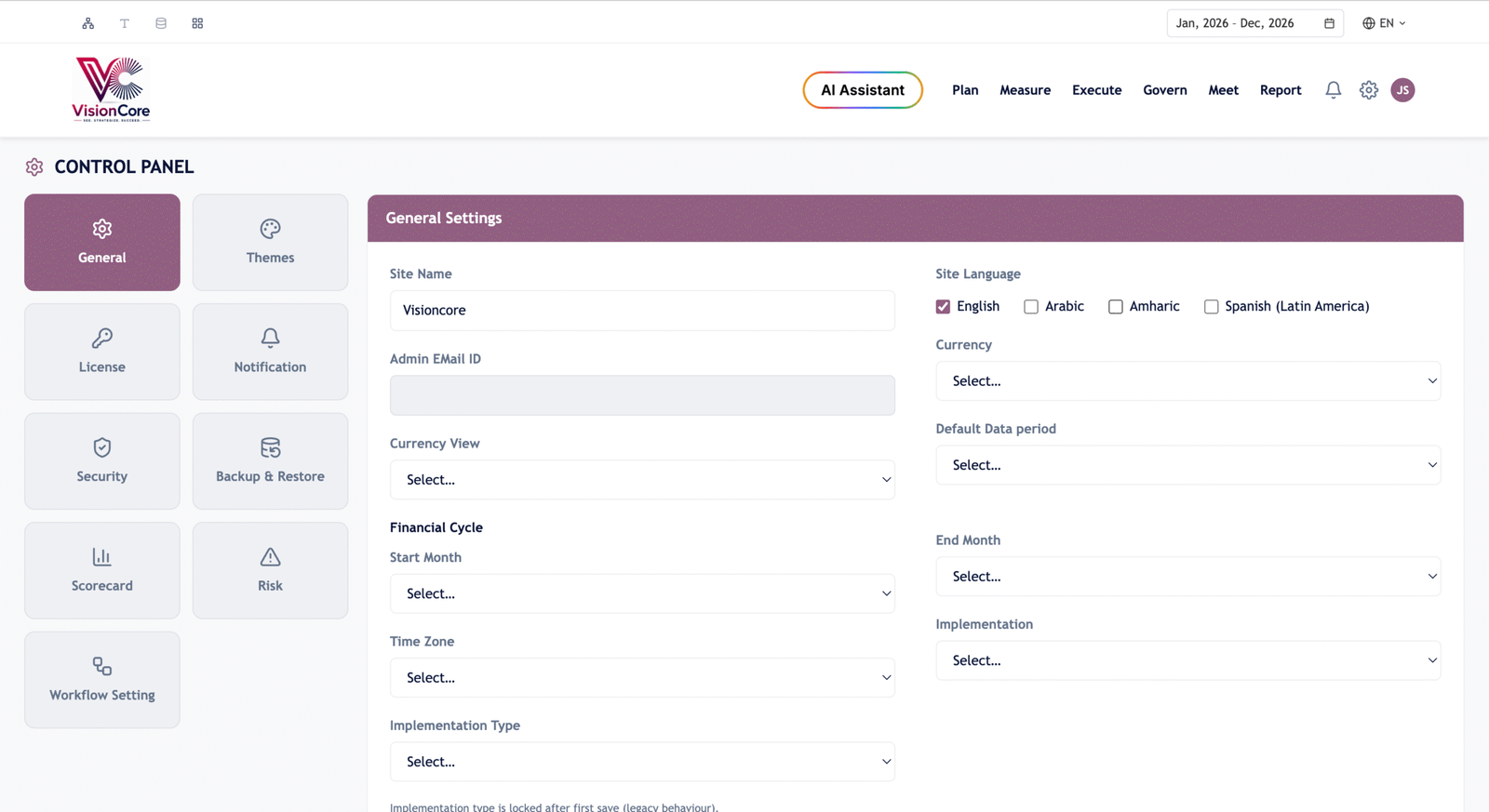Expand the Currency dropdown
The height and width of the screenshot is (812, 1489).
click(x=1188, y=381)
